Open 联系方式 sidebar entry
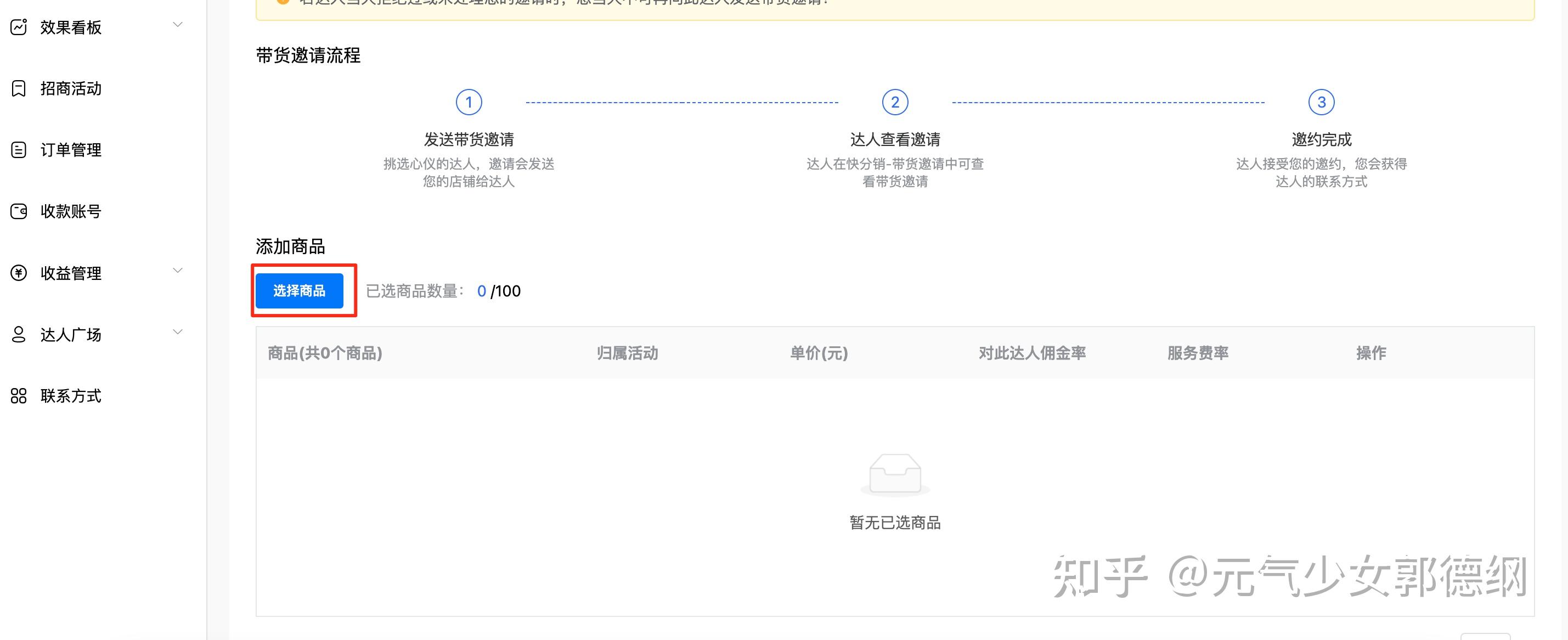 pos(71,396)
